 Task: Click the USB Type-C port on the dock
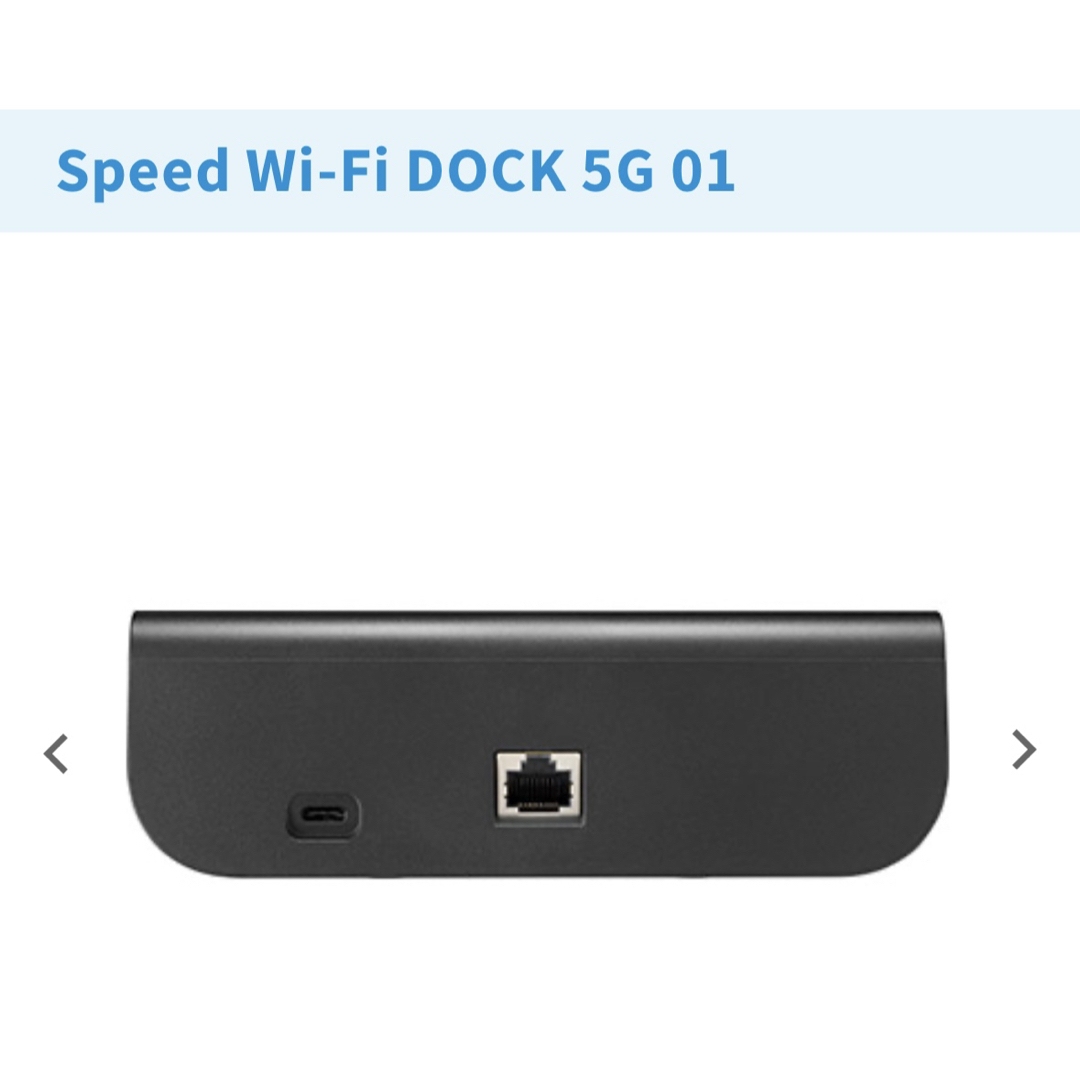(323, 816)
